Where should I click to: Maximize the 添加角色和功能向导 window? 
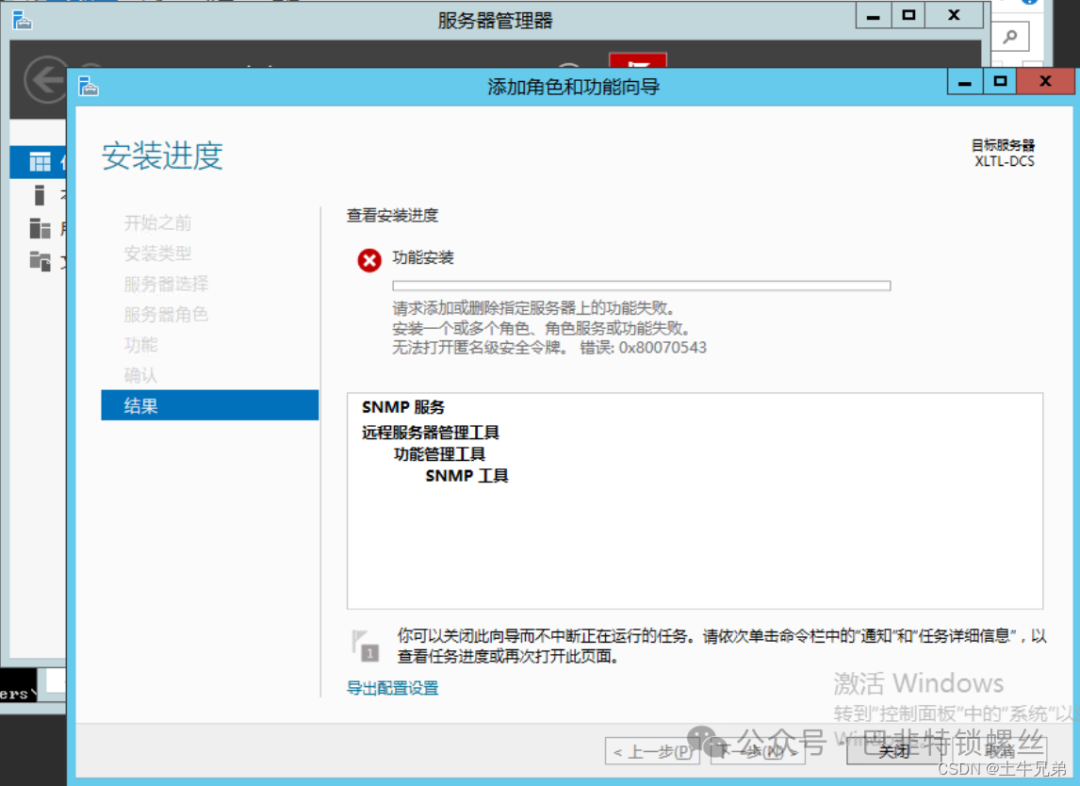[1000, 82]
